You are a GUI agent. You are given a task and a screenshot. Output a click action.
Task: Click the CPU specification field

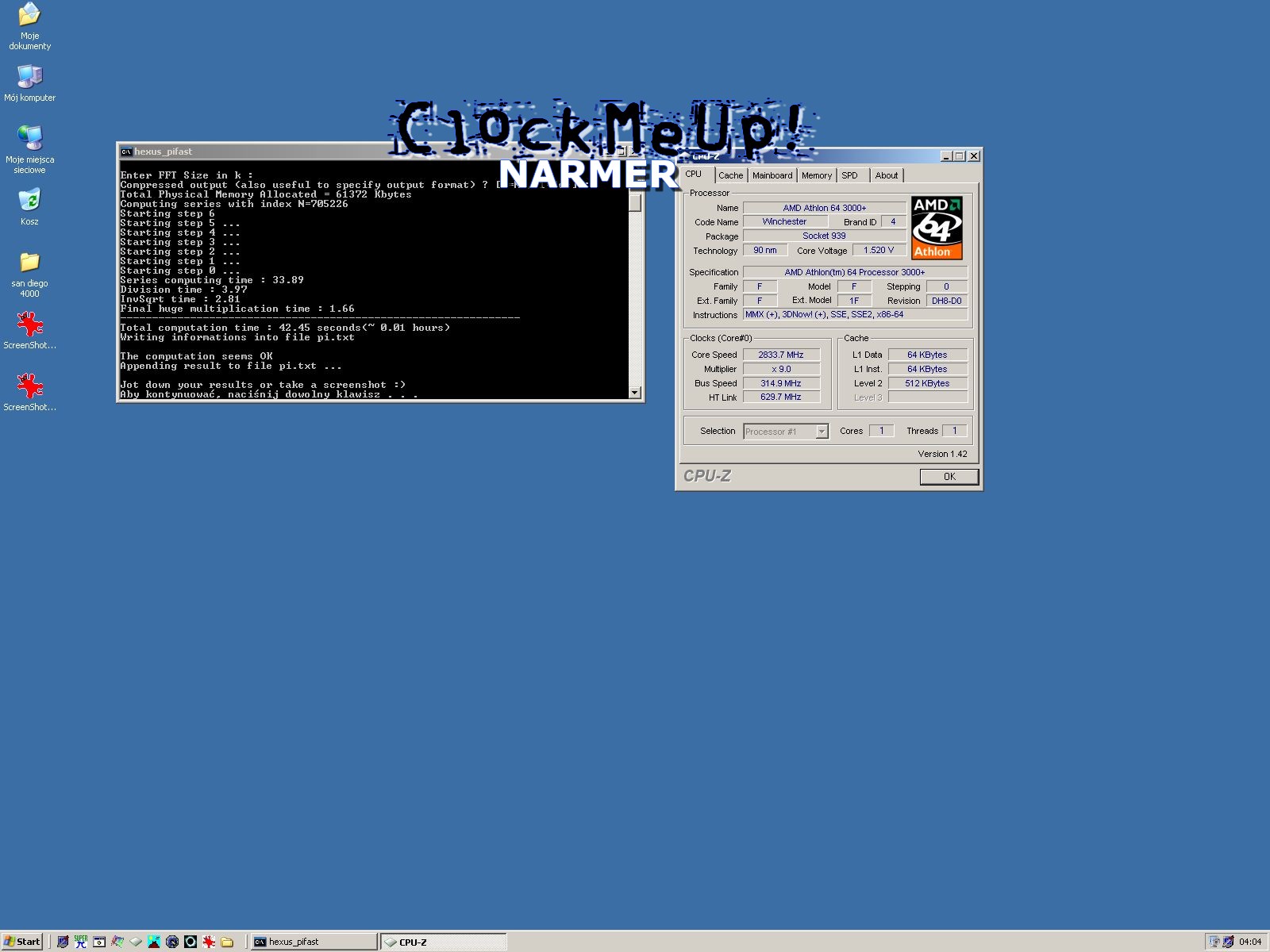[855, 272]
